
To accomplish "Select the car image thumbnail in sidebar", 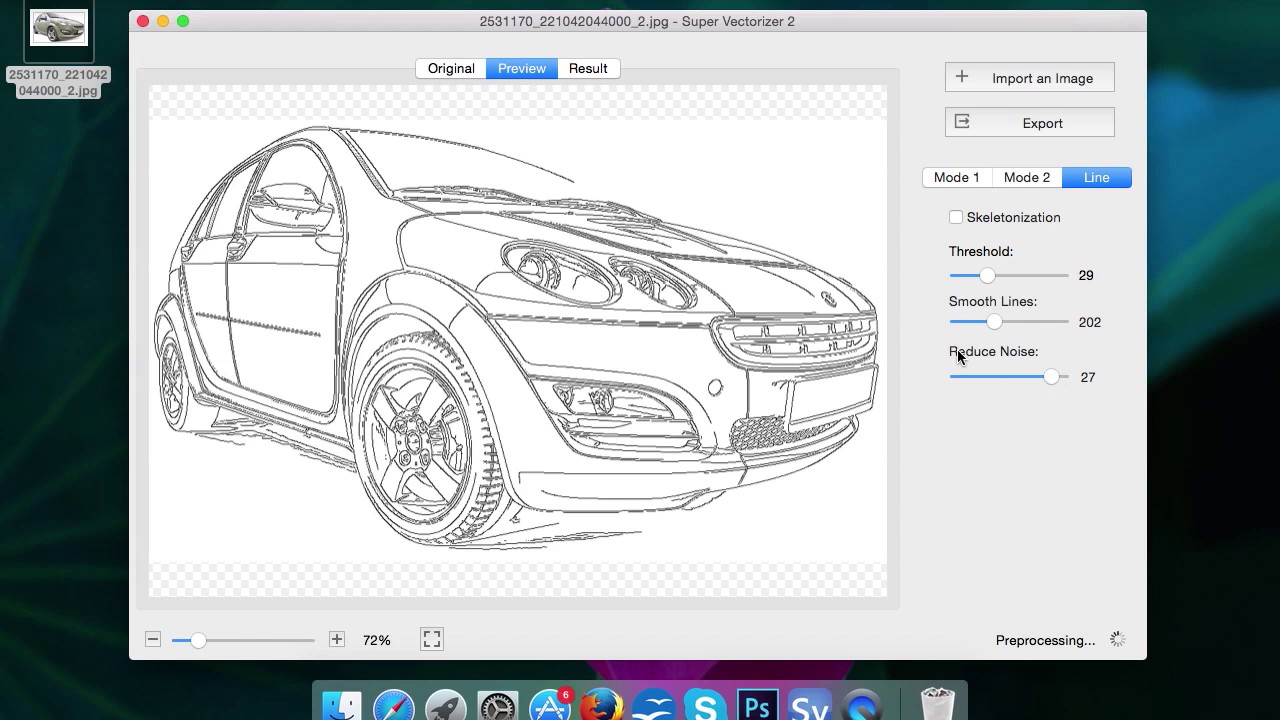I will point(57,29).
